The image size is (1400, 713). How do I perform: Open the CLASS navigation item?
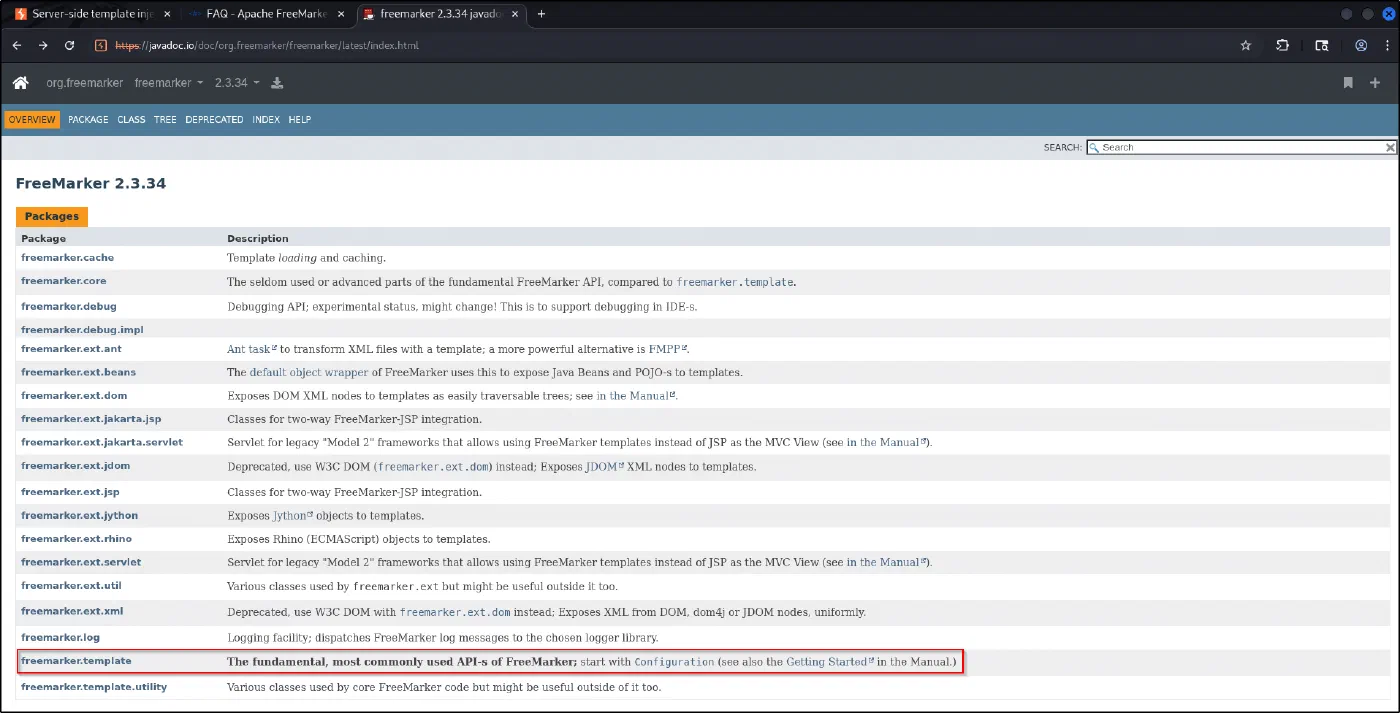[x=131, y=119]
